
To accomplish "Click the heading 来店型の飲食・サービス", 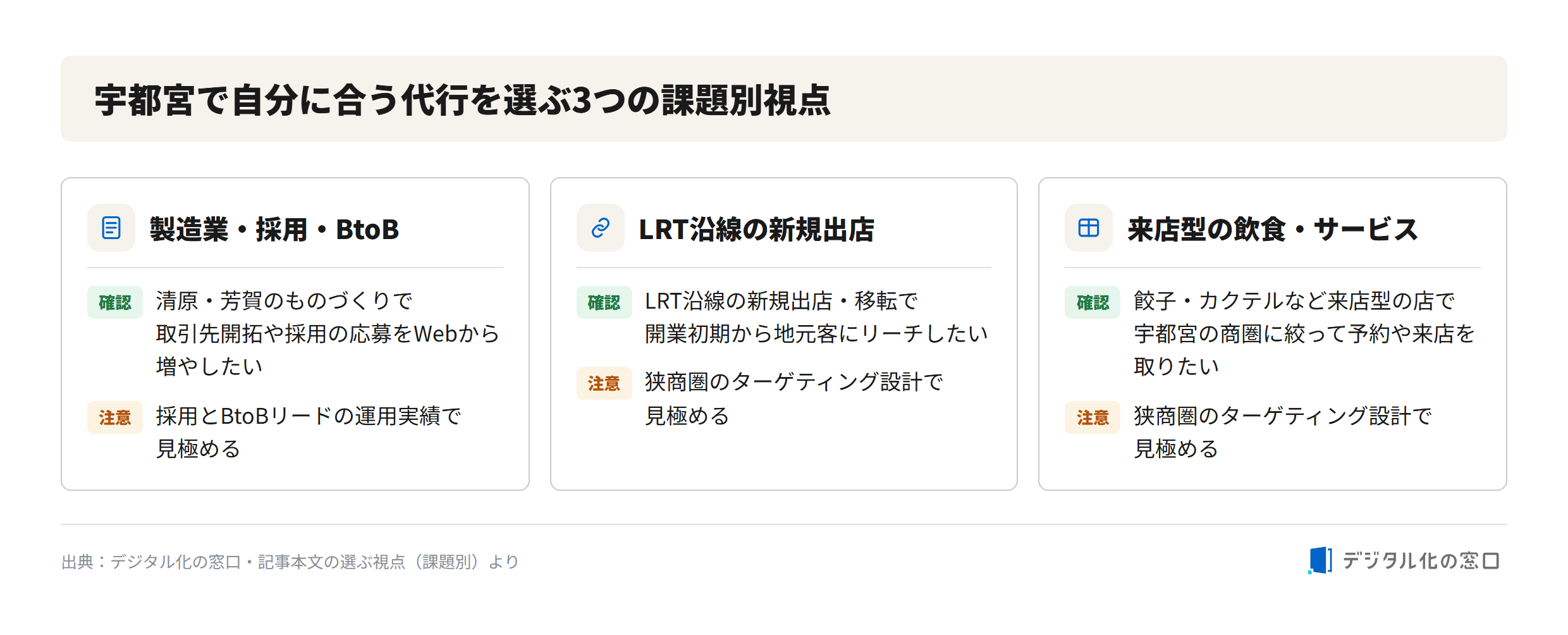I will (1273, 229).
